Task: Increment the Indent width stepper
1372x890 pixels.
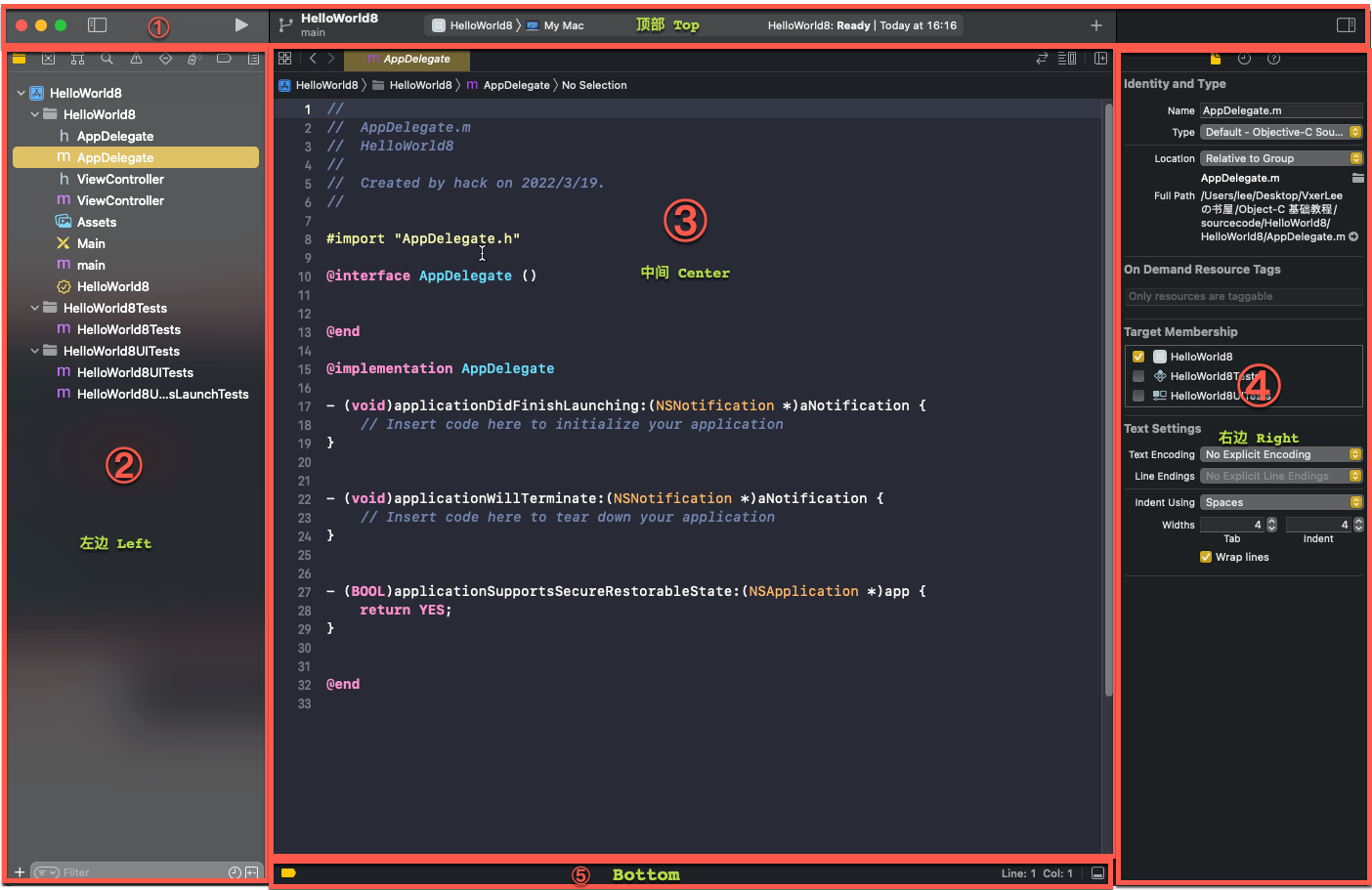Action: [x=1358, y=521]
